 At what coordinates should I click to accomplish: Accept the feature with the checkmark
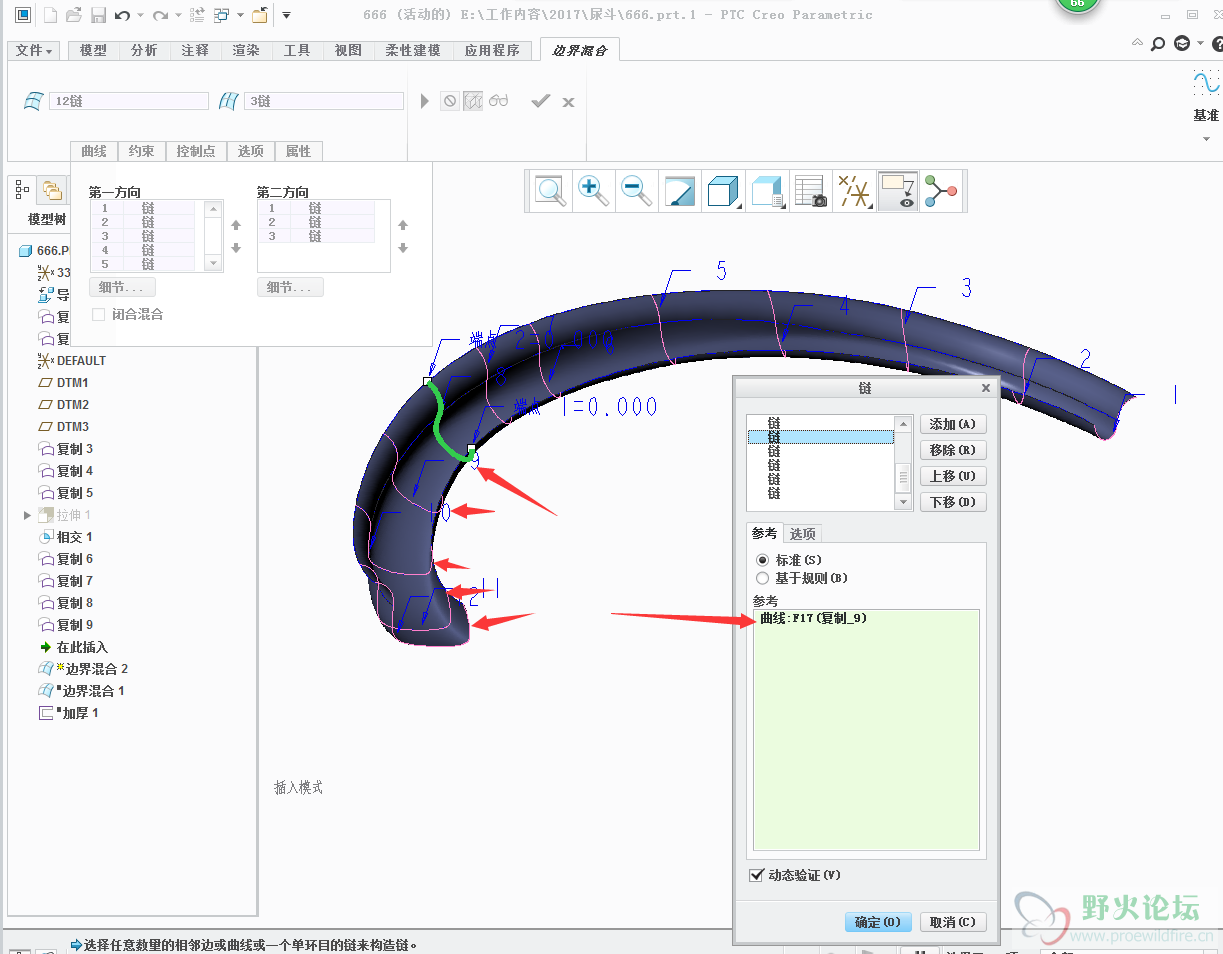tap(540, 101)
